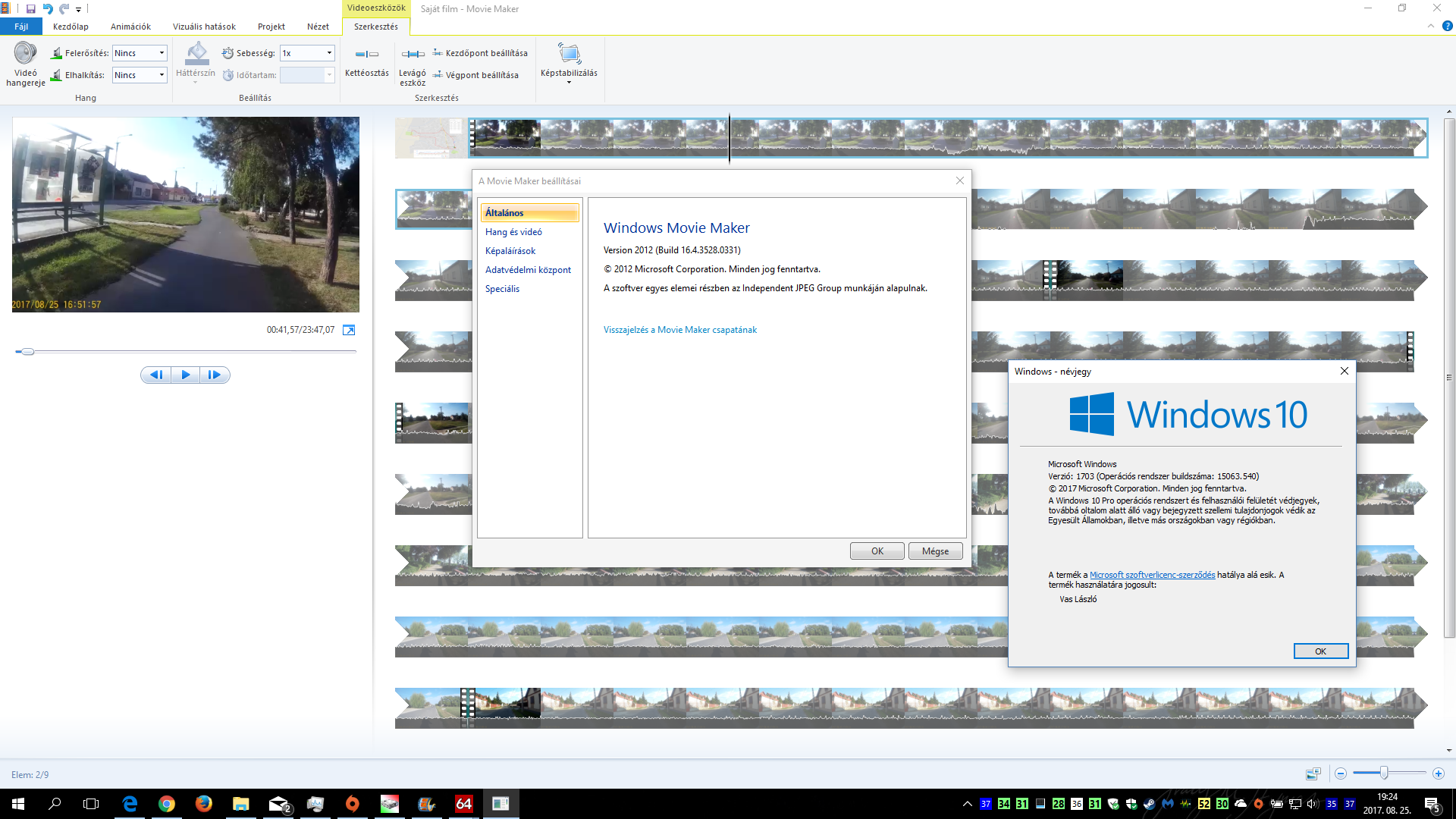This screenshot has width=1456, height=819.
Task: Click the Save icon in quick access toolbar
Action: pyautogui.click(x=30, y=9)
